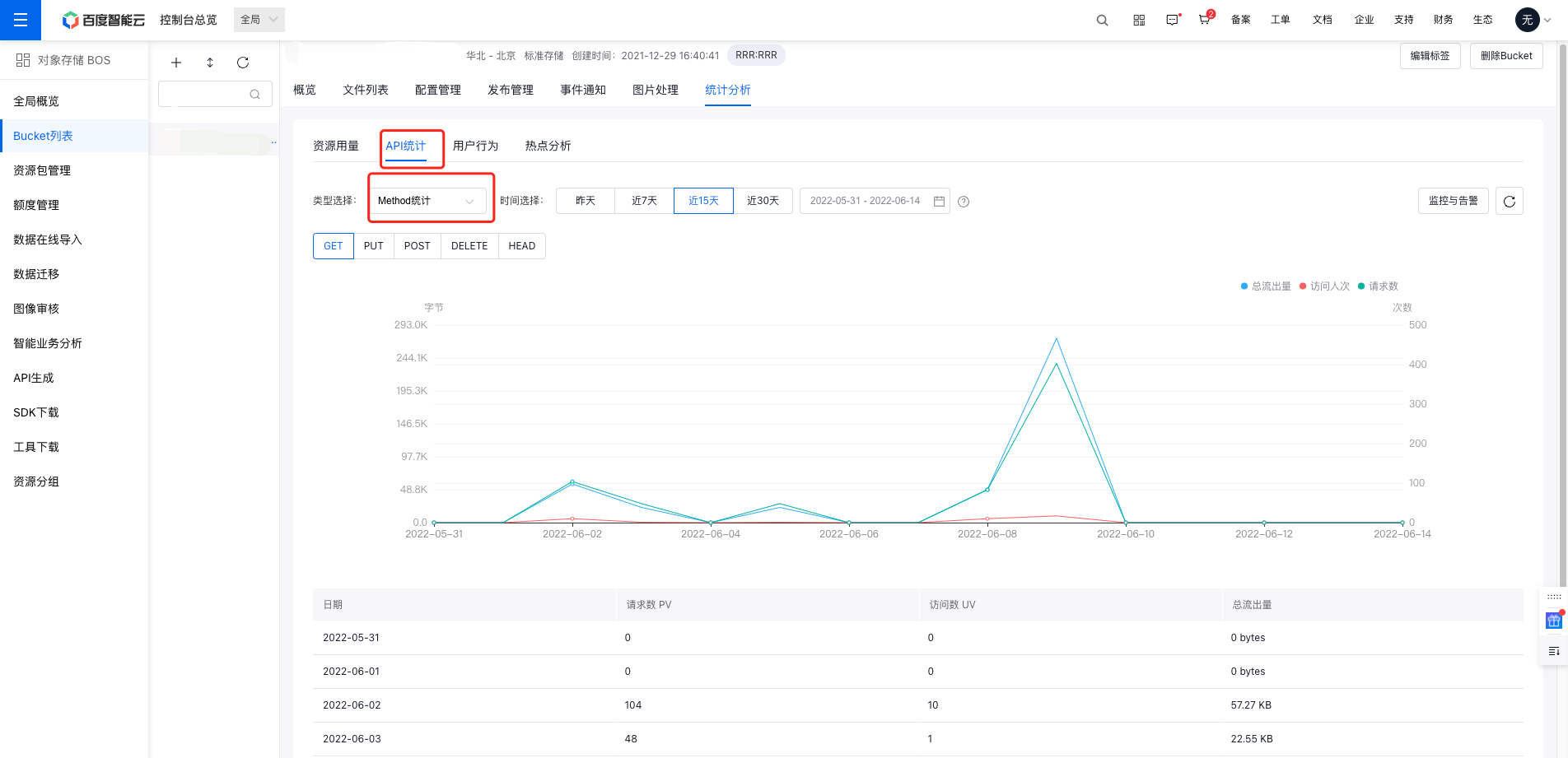The height and width of the screenshot is (758, 1568).
Task: Open the 文档 top menu
Action: (1323, 20)
